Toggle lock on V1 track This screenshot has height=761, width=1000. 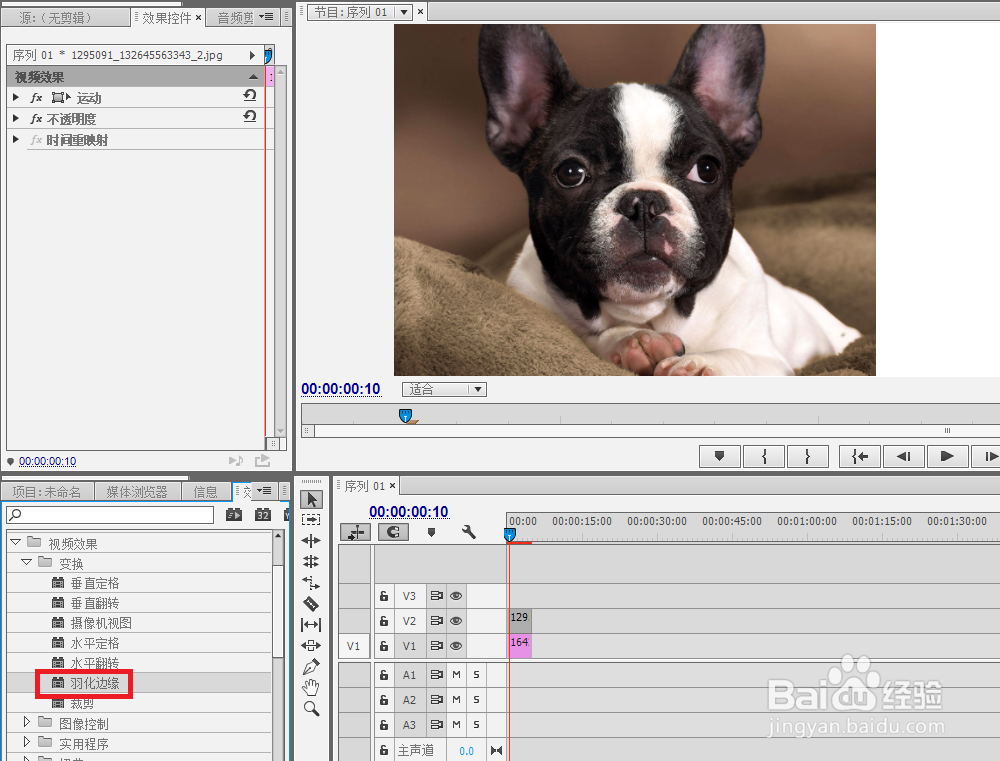point(384,646)
